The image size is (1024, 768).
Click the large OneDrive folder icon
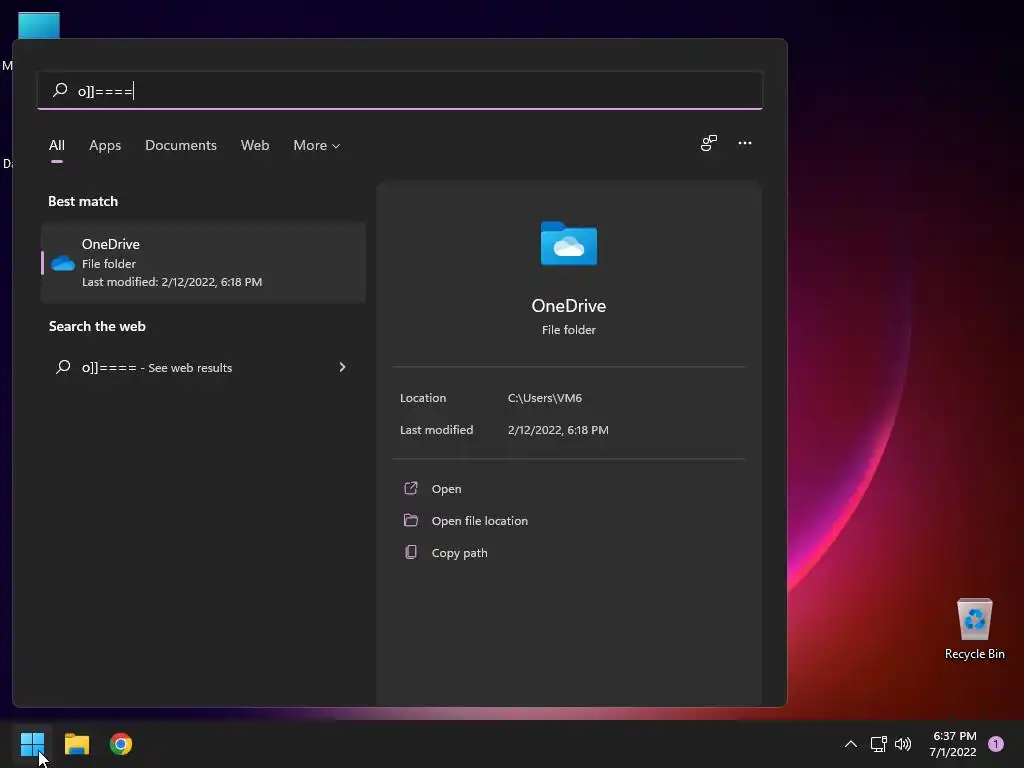coord(569,244)
